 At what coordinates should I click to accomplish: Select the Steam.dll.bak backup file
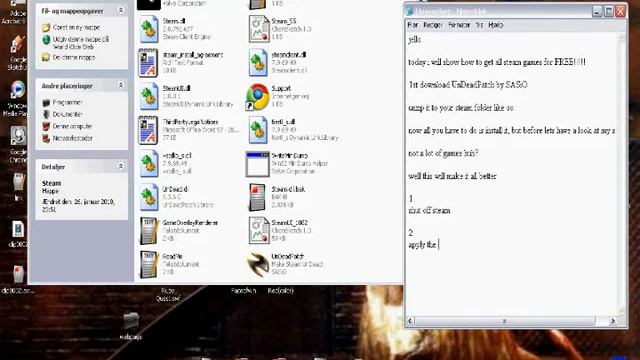coord(258,197)
